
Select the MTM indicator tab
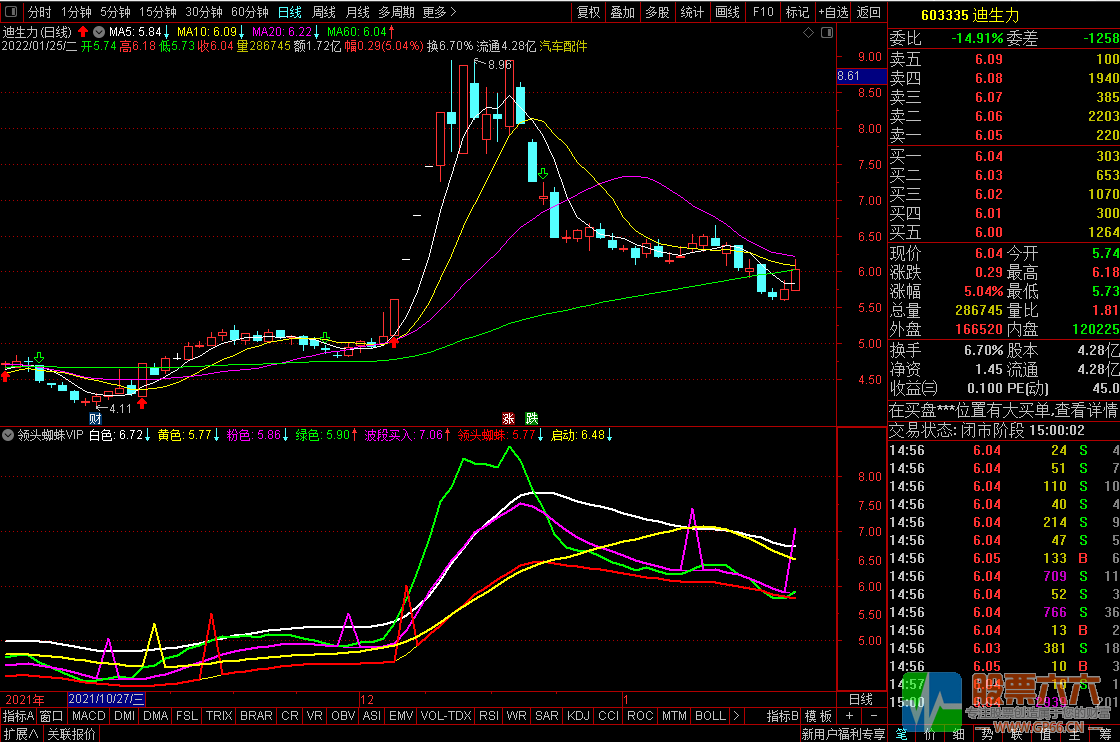click(674, 716)
